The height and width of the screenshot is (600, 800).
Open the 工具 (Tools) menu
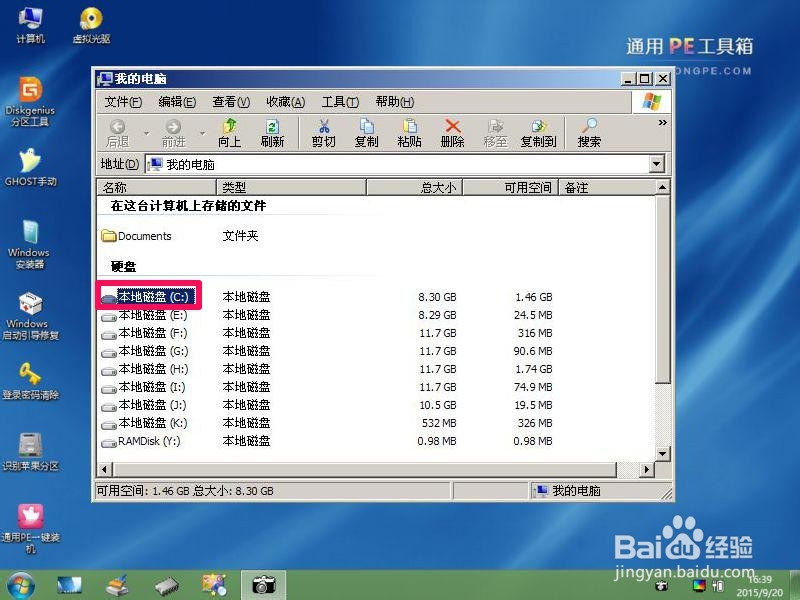pyautogui.click(x=339, y=101)
